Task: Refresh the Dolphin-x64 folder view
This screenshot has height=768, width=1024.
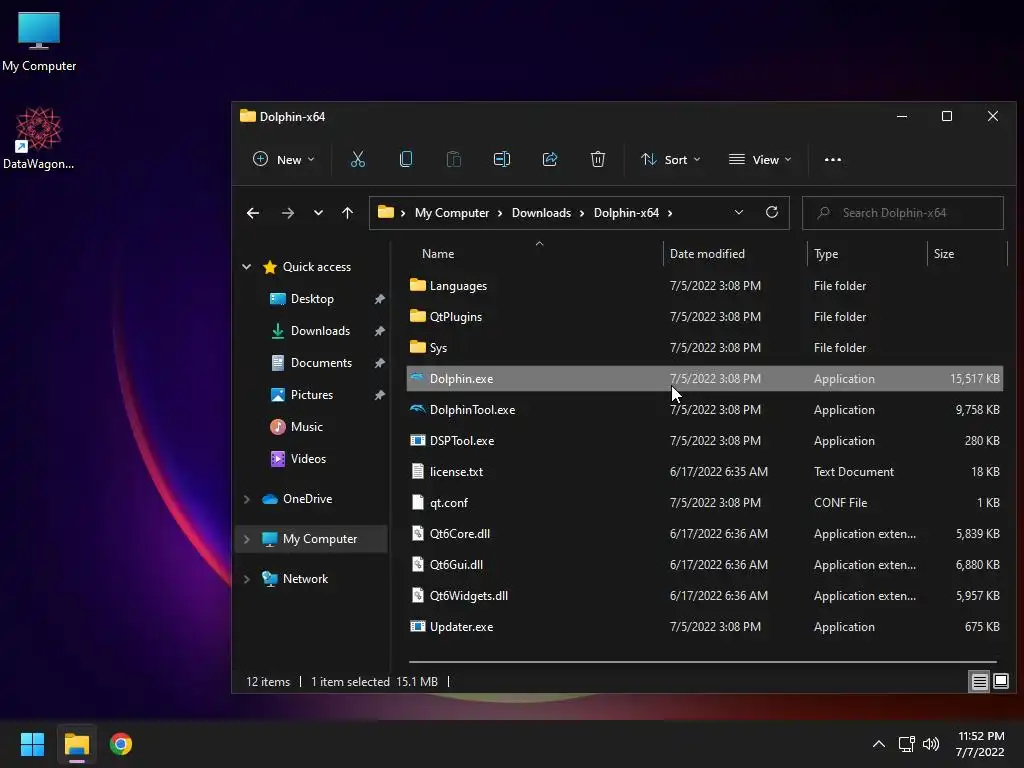Action: tap(771, 212)
